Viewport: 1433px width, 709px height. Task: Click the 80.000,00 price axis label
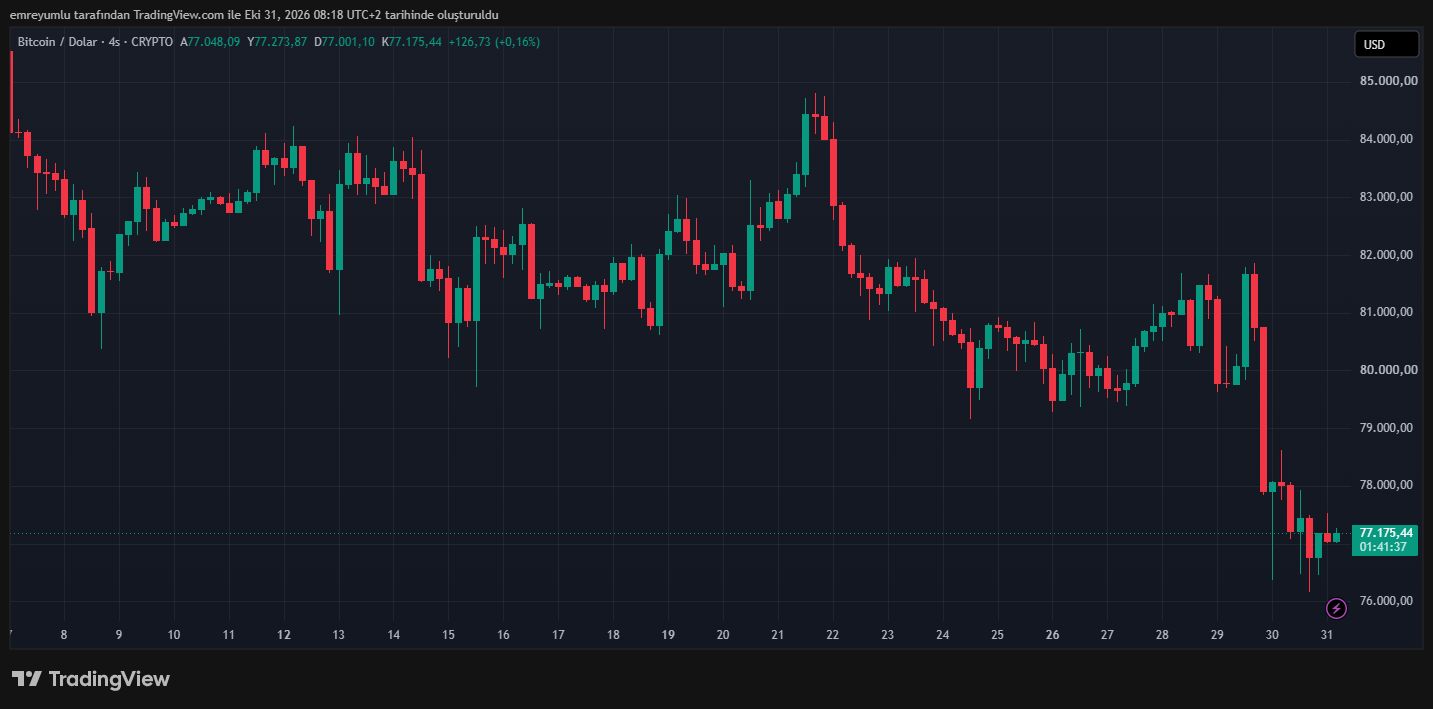(1386, 370)
